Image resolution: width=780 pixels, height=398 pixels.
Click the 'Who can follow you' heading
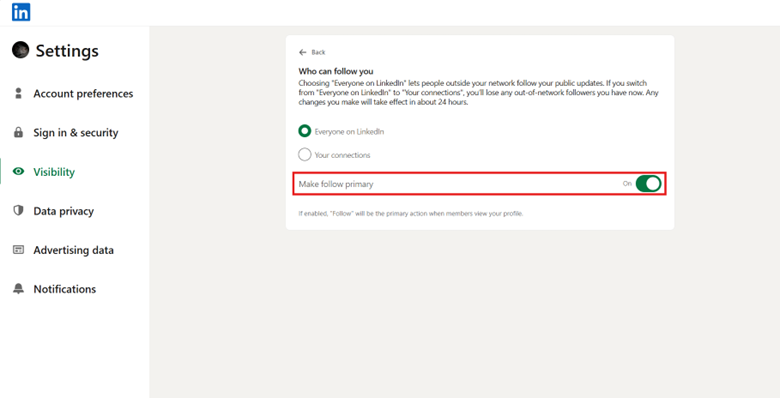336,71
